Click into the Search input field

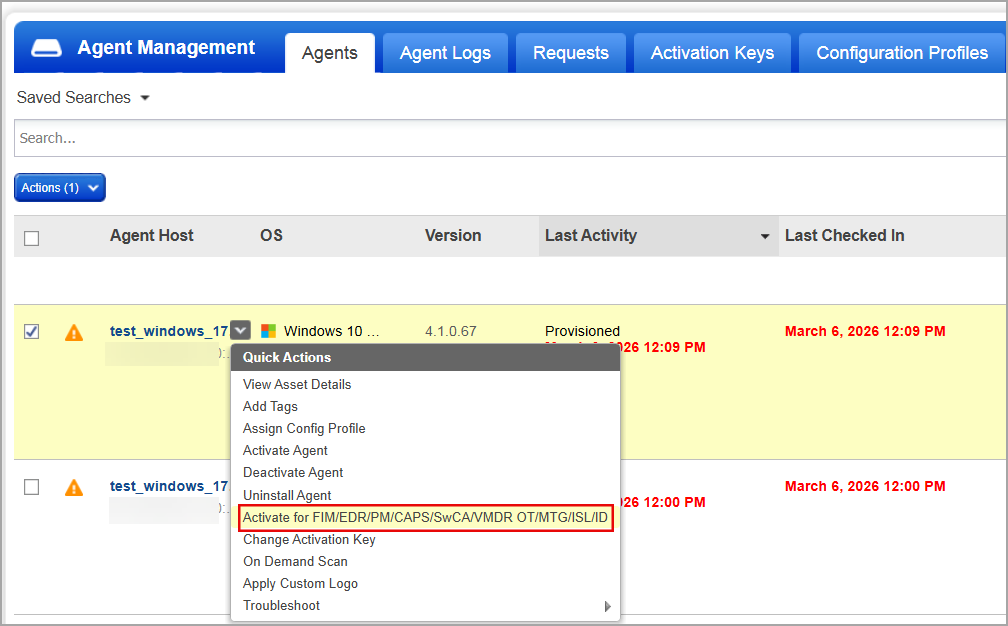500,138
